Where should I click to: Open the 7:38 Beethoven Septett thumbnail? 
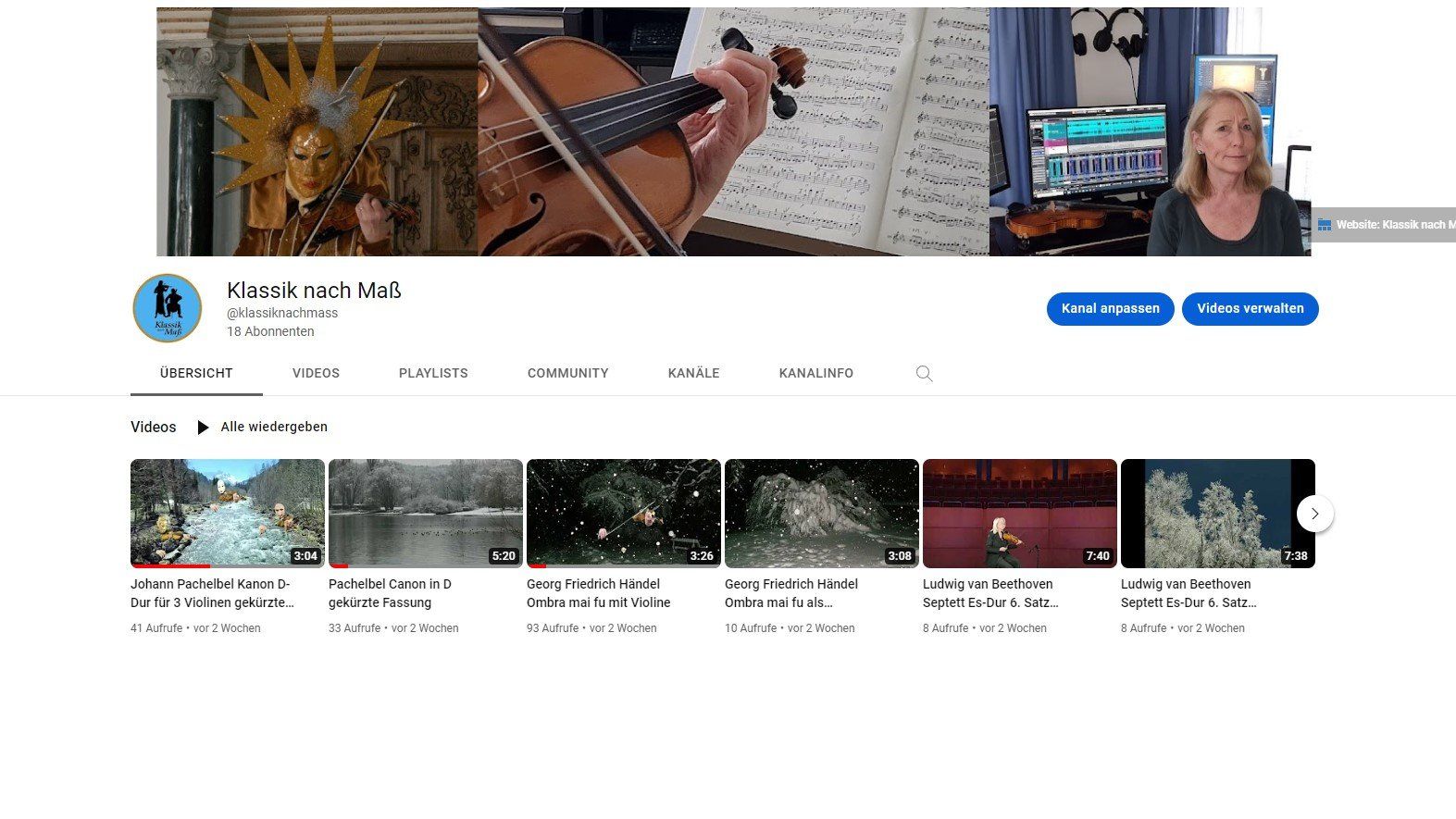tap(1218, 514)
